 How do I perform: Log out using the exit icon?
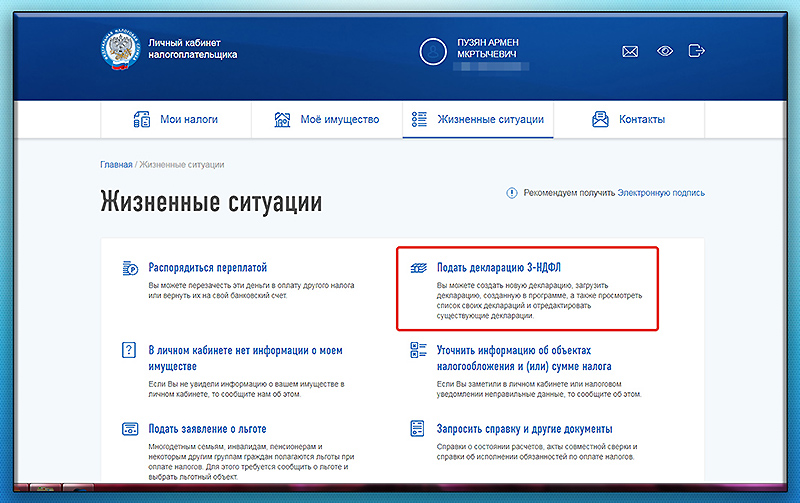(x=696, y=51)
